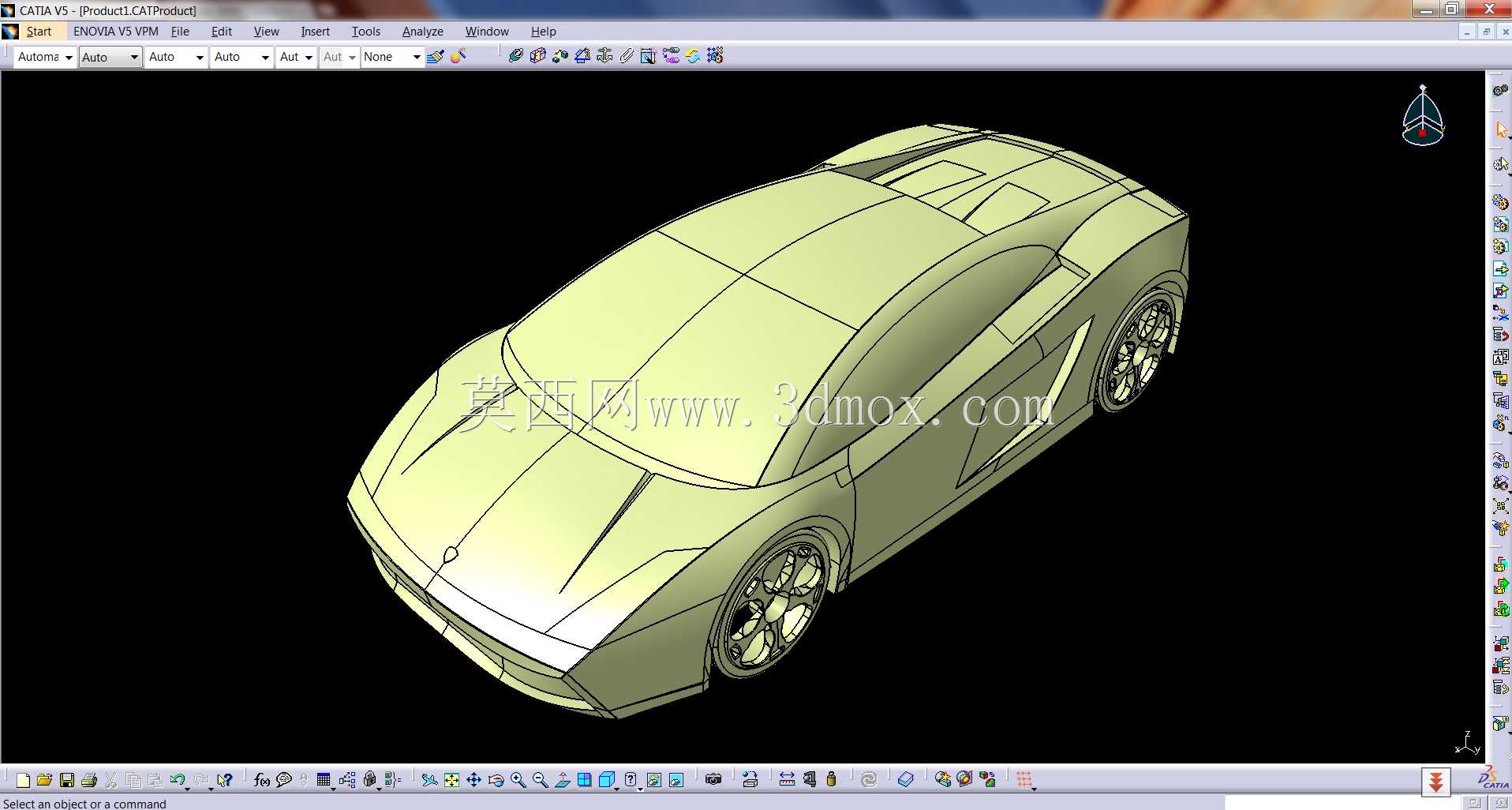Expand the double red chevron toolbar overflow
Screen dimensions: 1512x810
click(x=1436, y=782)
